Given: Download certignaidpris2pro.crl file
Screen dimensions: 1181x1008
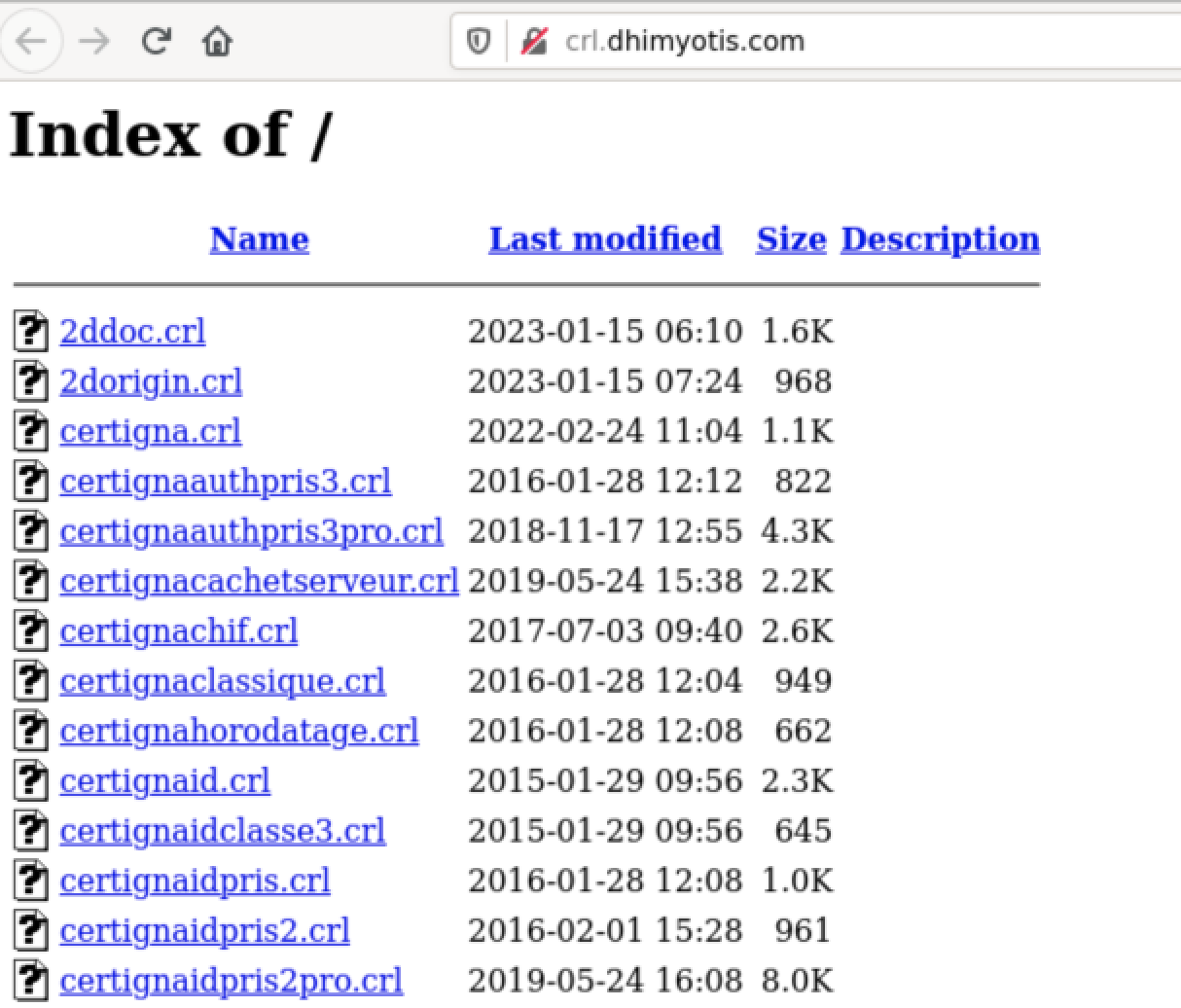Looking at the screenshot, I should 231,981.
